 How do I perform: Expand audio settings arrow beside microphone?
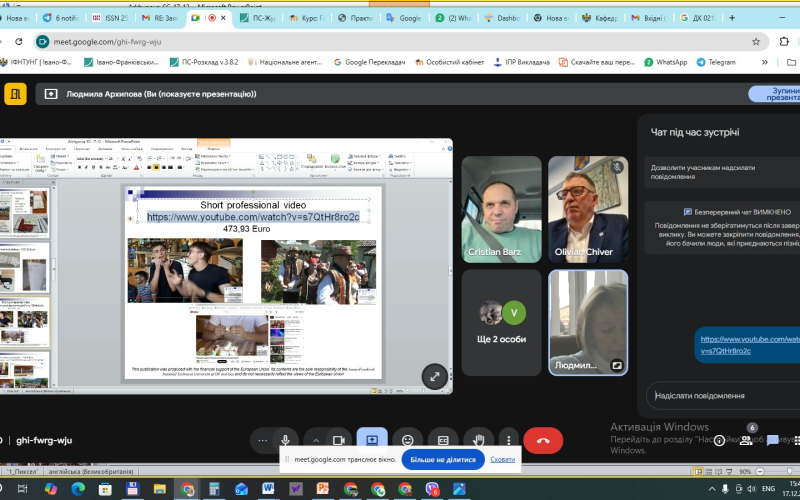(317, 440)
